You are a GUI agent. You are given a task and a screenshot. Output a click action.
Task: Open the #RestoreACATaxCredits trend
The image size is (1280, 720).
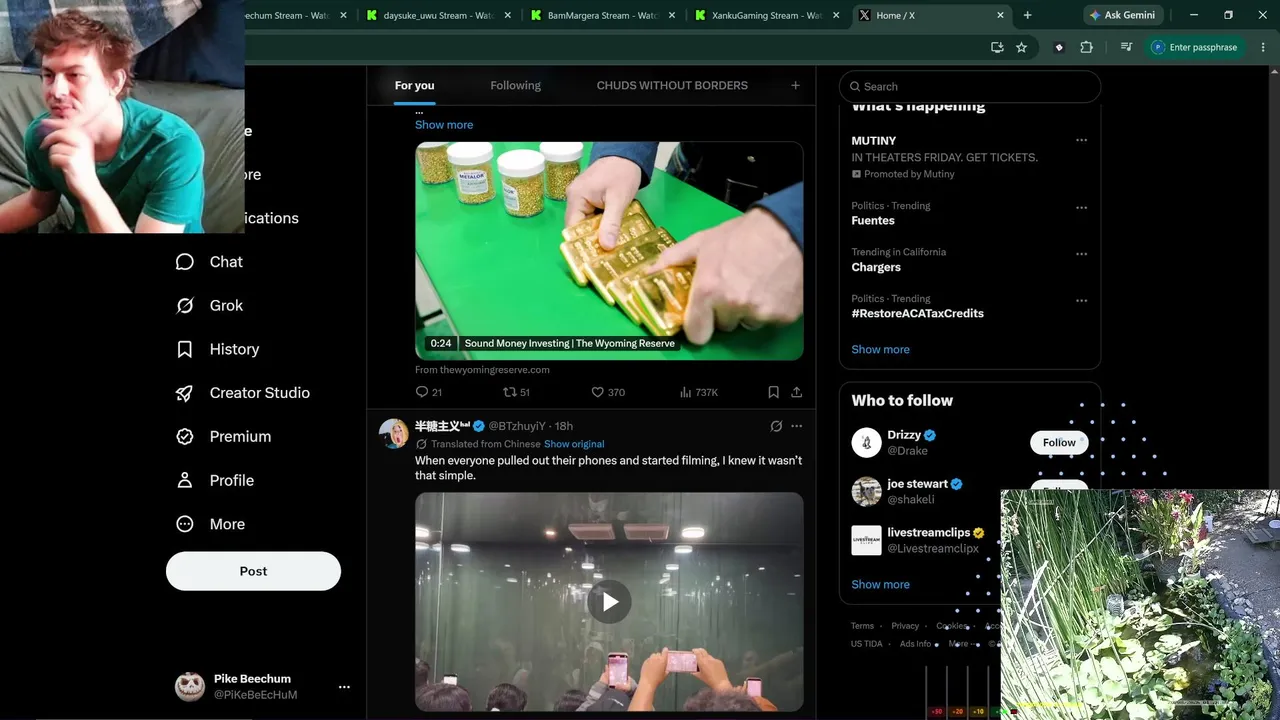click(917, 313)
